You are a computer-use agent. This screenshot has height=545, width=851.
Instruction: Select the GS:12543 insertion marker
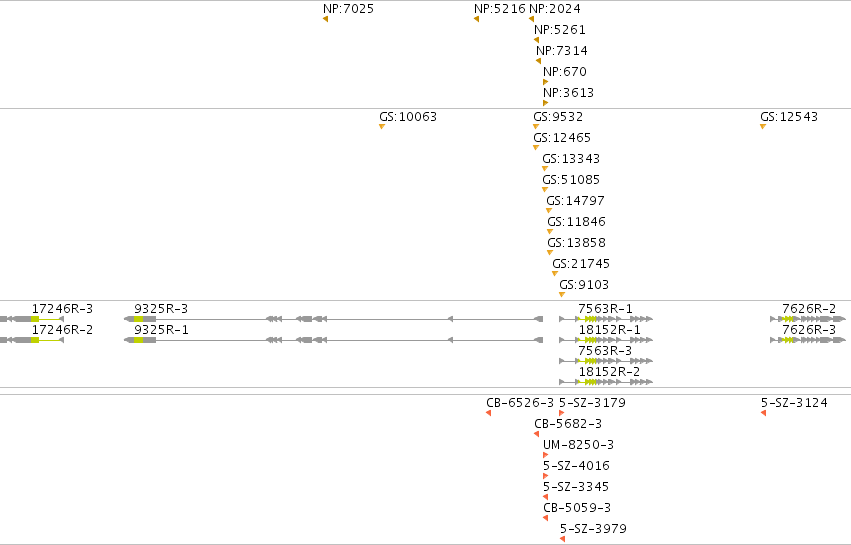763,126
